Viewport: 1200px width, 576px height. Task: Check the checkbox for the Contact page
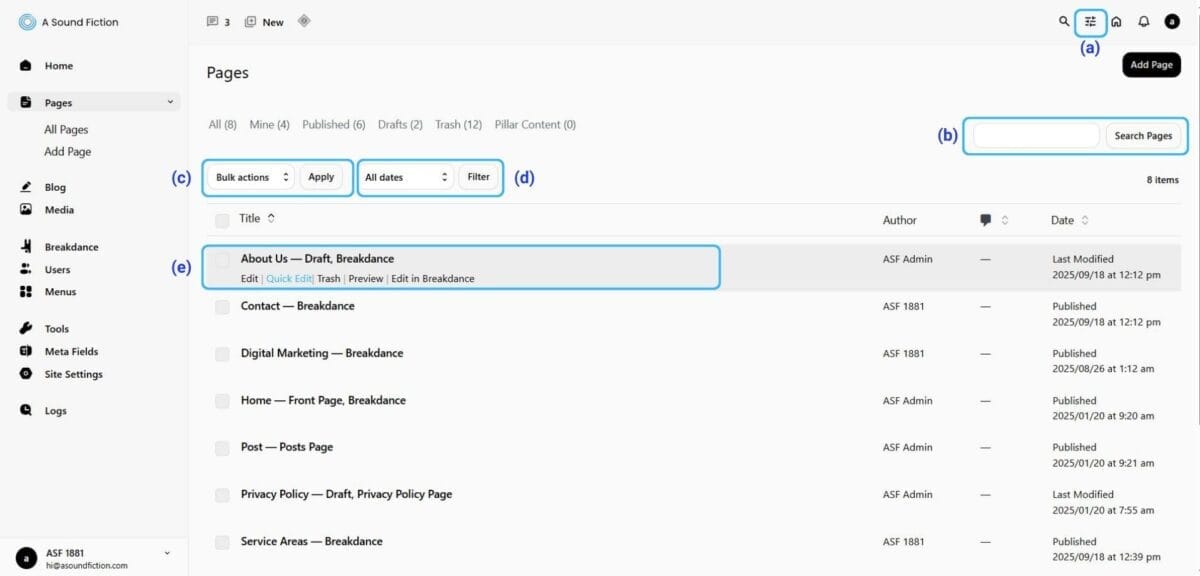222,307
